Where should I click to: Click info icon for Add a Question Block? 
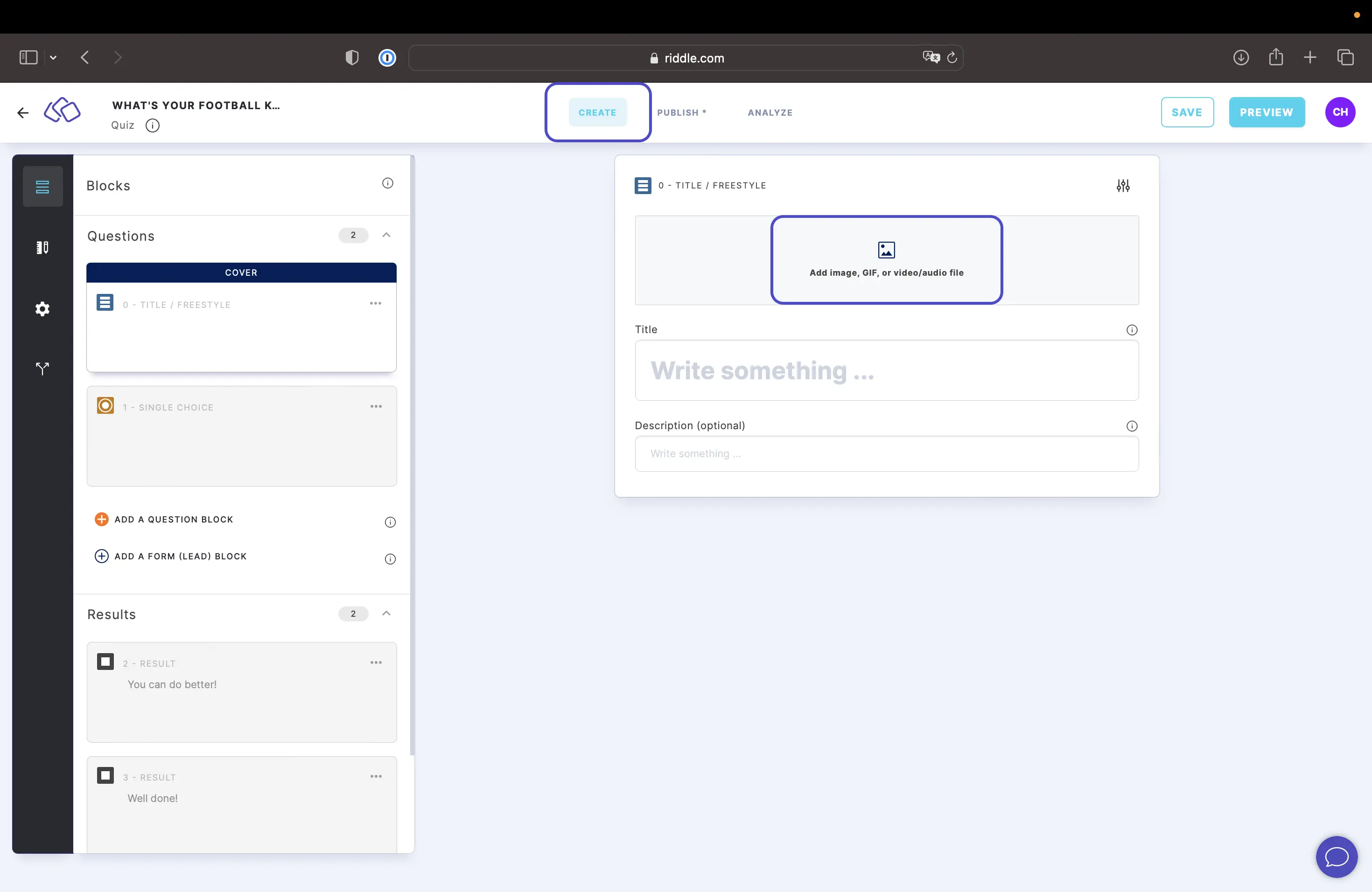[390, 523]
